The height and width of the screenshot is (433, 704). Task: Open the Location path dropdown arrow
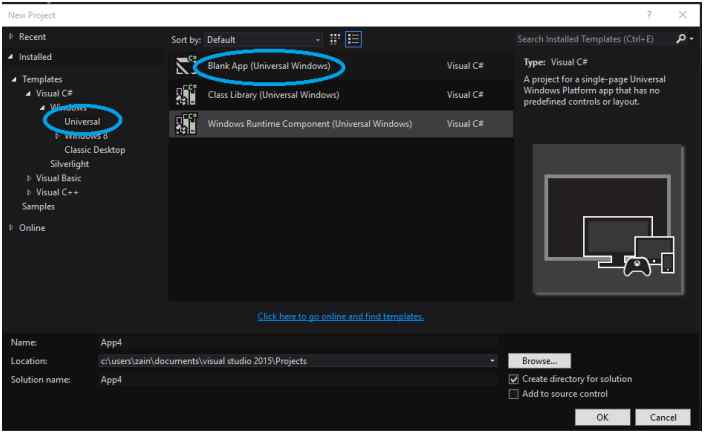click(x=492, y=361)
